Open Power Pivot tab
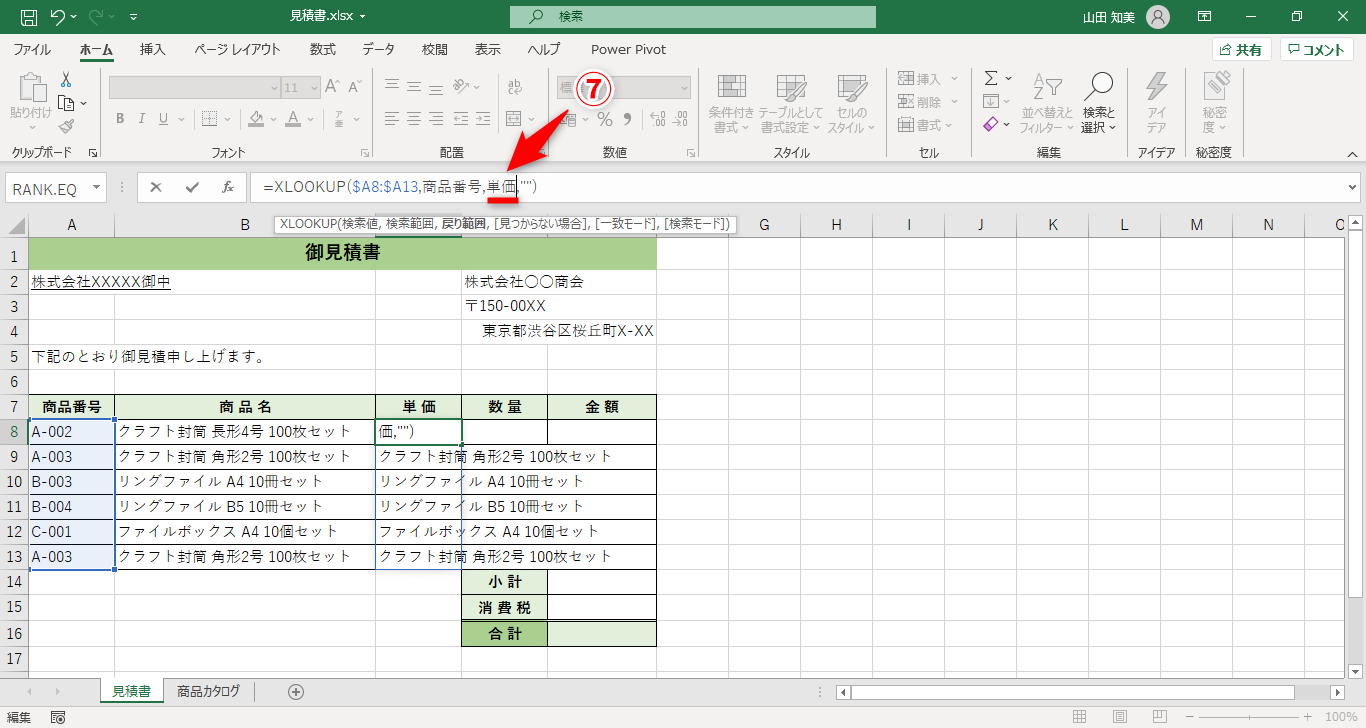This screenshot has height=728, width=1366. (628, 49)
